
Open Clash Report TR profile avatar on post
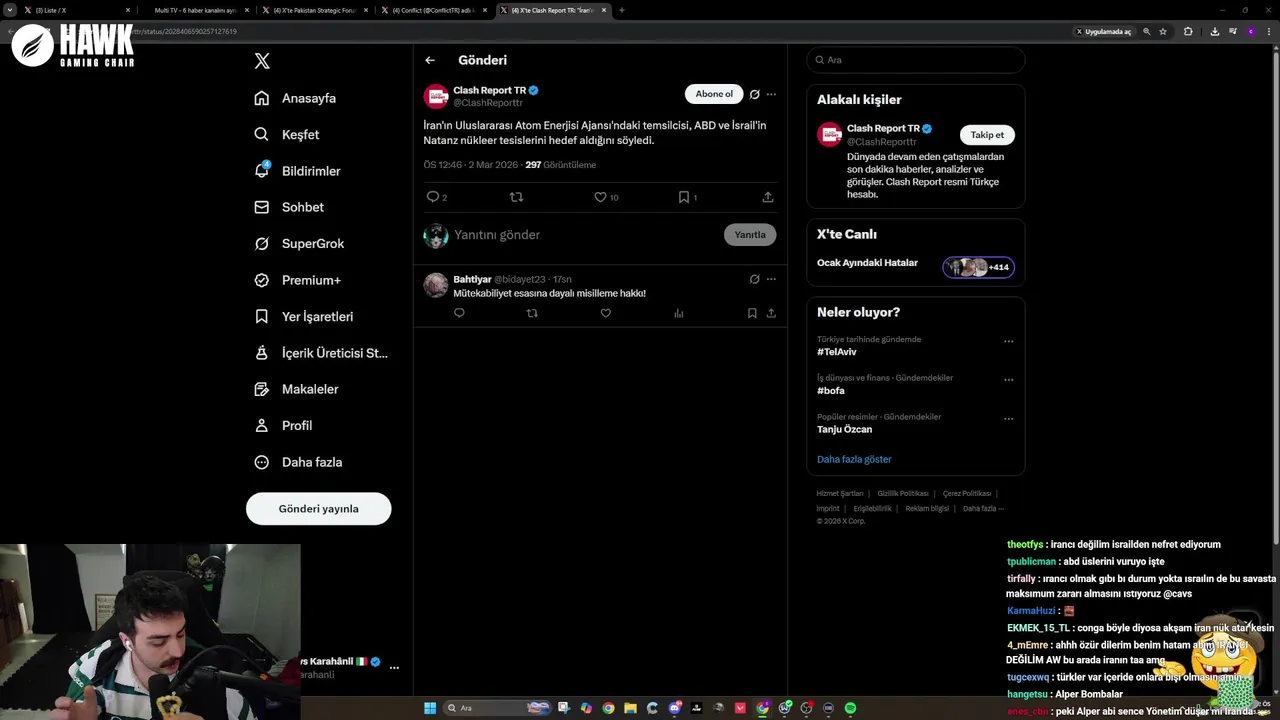[x=436, y=96]
